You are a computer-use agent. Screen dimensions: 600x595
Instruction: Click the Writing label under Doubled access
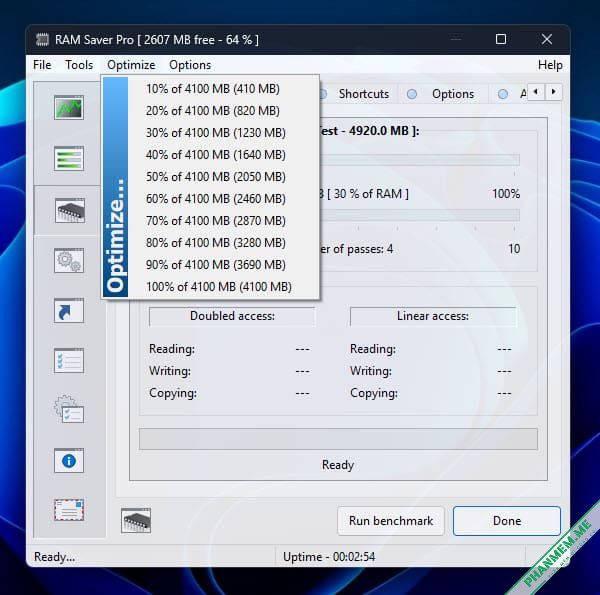click(x=170, y=371)
